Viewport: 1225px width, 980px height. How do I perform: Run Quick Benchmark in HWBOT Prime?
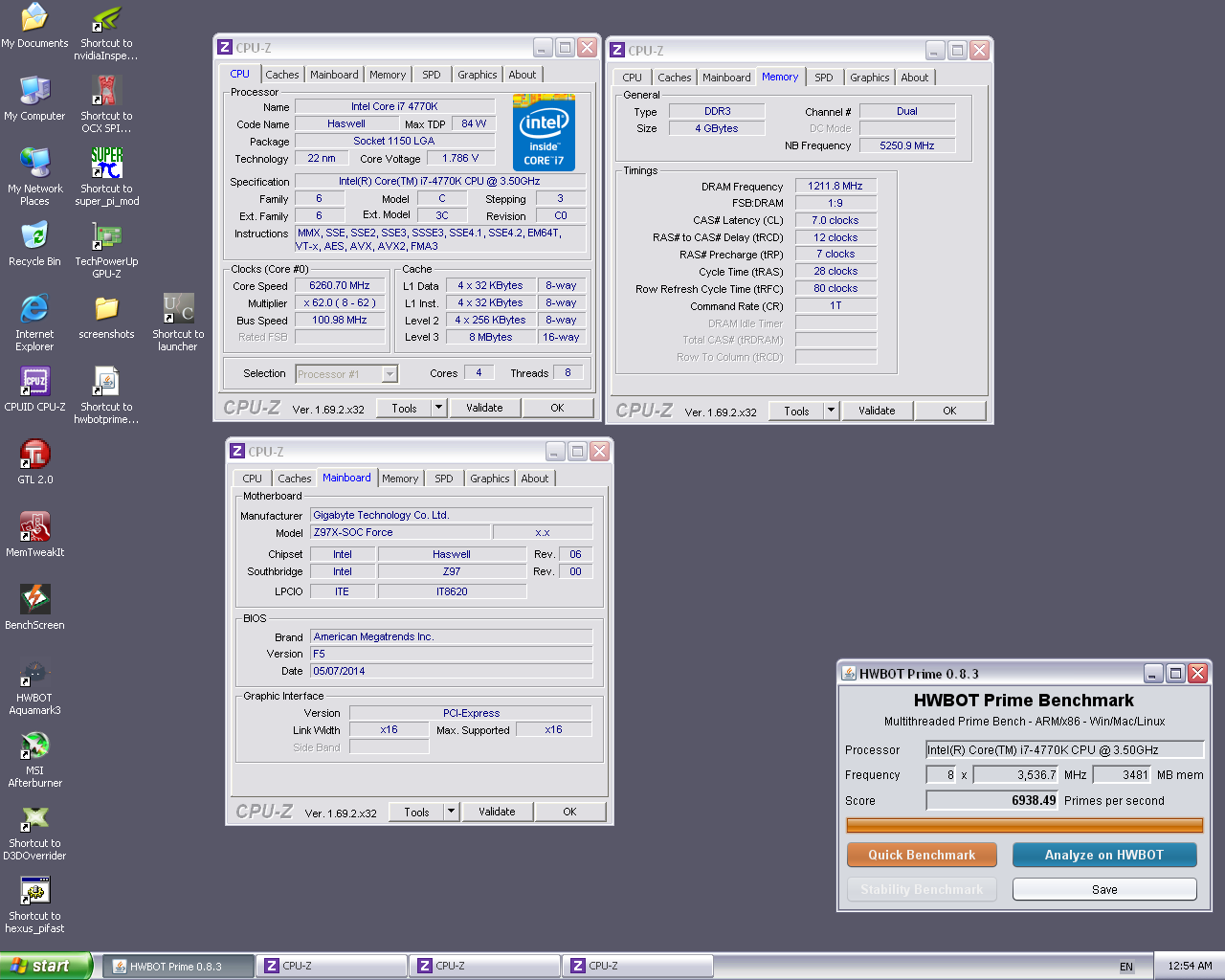(922, 855)
